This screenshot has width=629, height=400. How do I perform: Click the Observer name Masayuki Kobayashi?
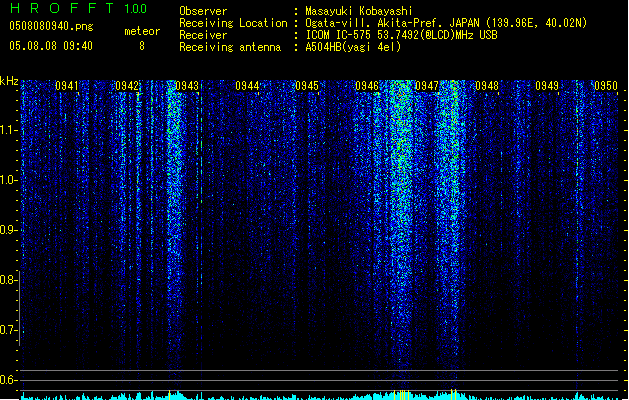coord(359,11)
